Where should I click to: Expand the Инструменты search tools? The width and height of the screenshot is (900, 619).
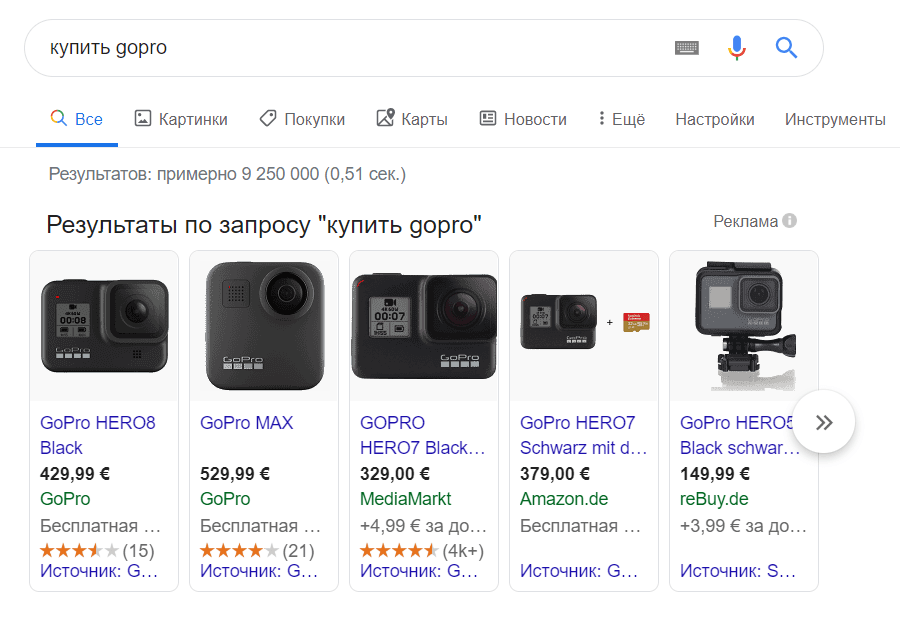point(835,119)
